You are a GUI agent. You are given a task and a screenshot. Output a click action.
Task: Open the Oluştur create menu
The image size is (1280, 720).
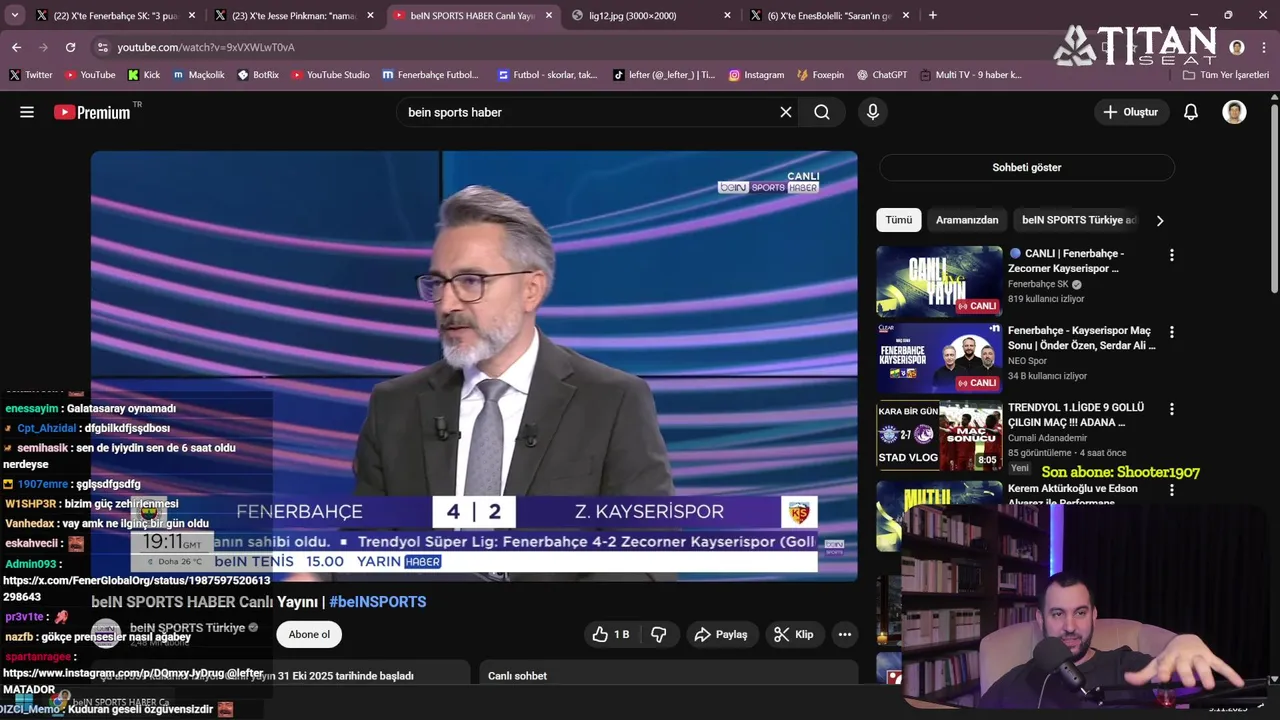coord(1131,112)
